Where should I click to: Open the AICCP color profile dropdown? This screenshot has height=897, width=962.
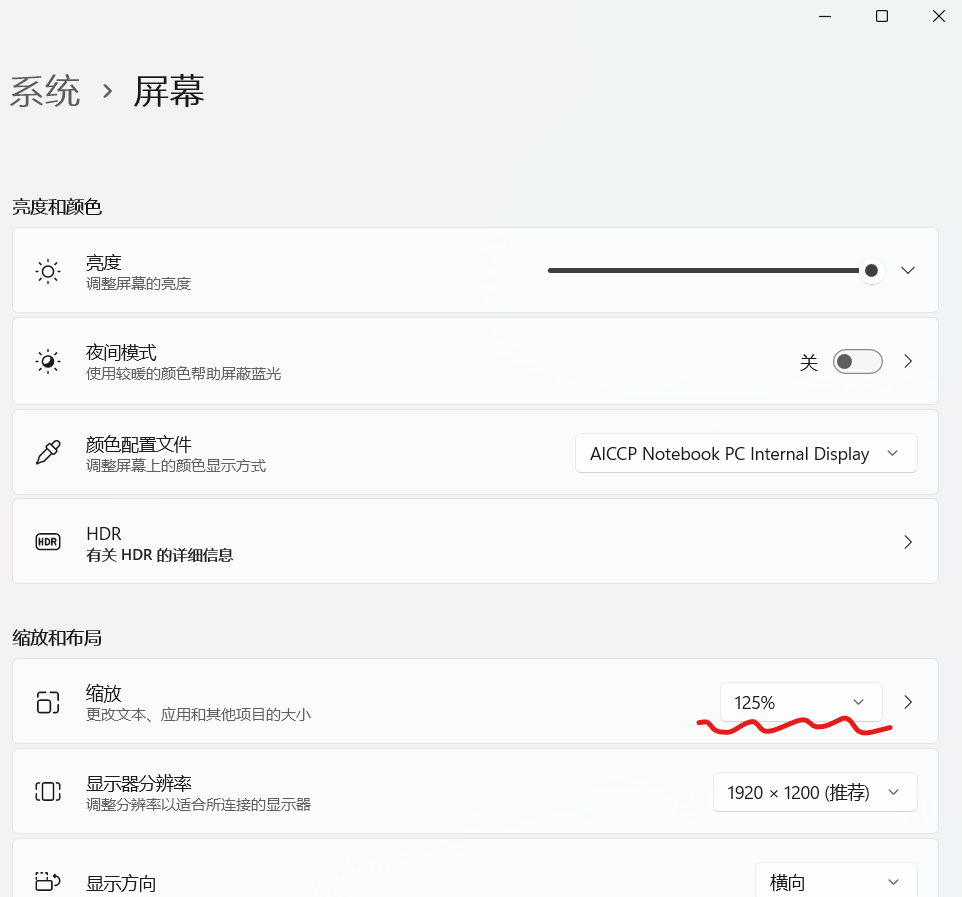746,453
